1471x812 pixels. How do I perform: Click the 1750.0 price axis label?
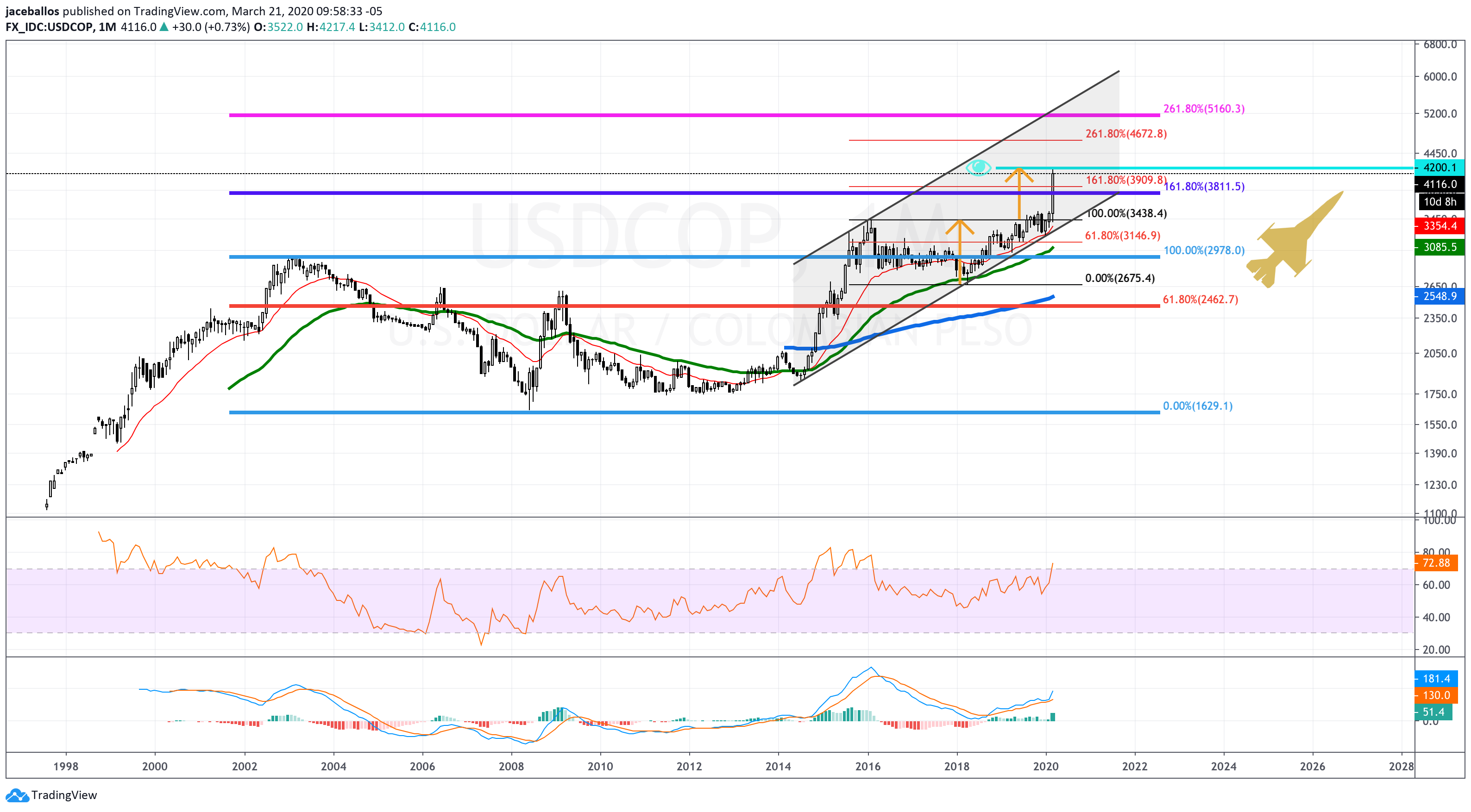[1440, 394]
